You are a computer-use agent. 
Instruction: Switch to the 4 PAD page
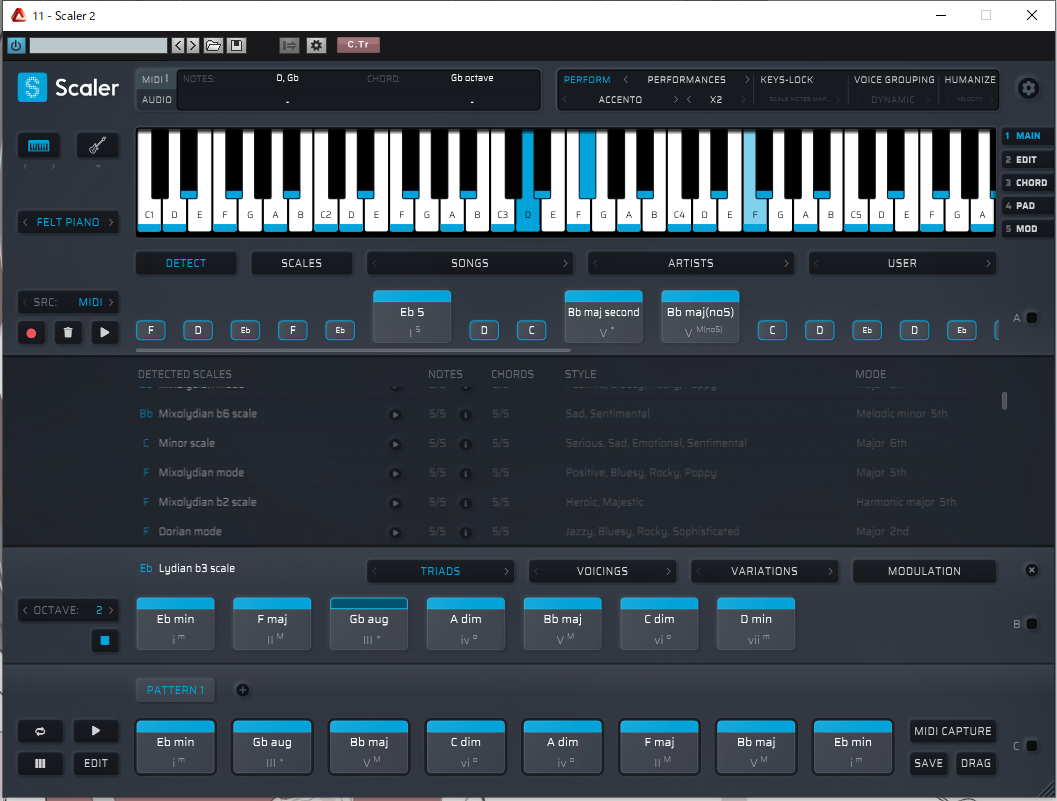[1025, 206]
